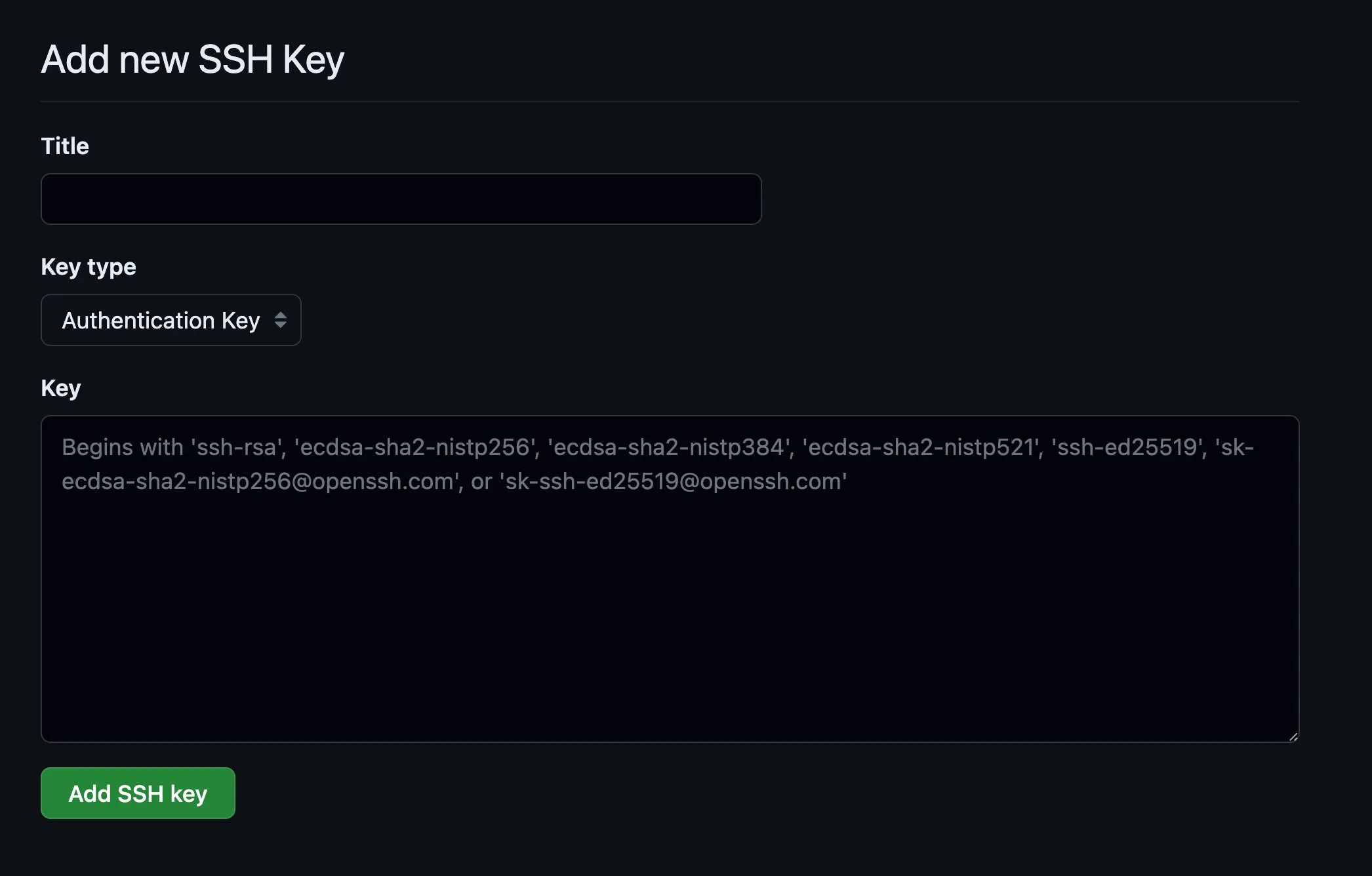Open the Authentication Key dropdown
Image resolution: width=1372 pixels, height=876 pixels.
coord(171,320)
